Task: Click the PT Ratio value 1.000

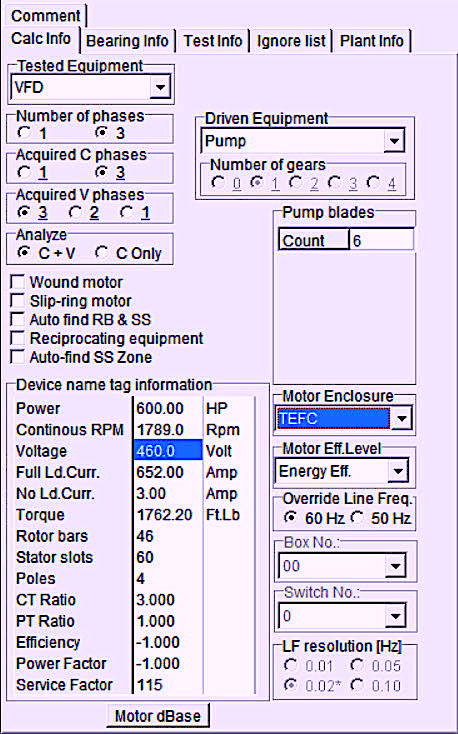Action: point(168,621)
